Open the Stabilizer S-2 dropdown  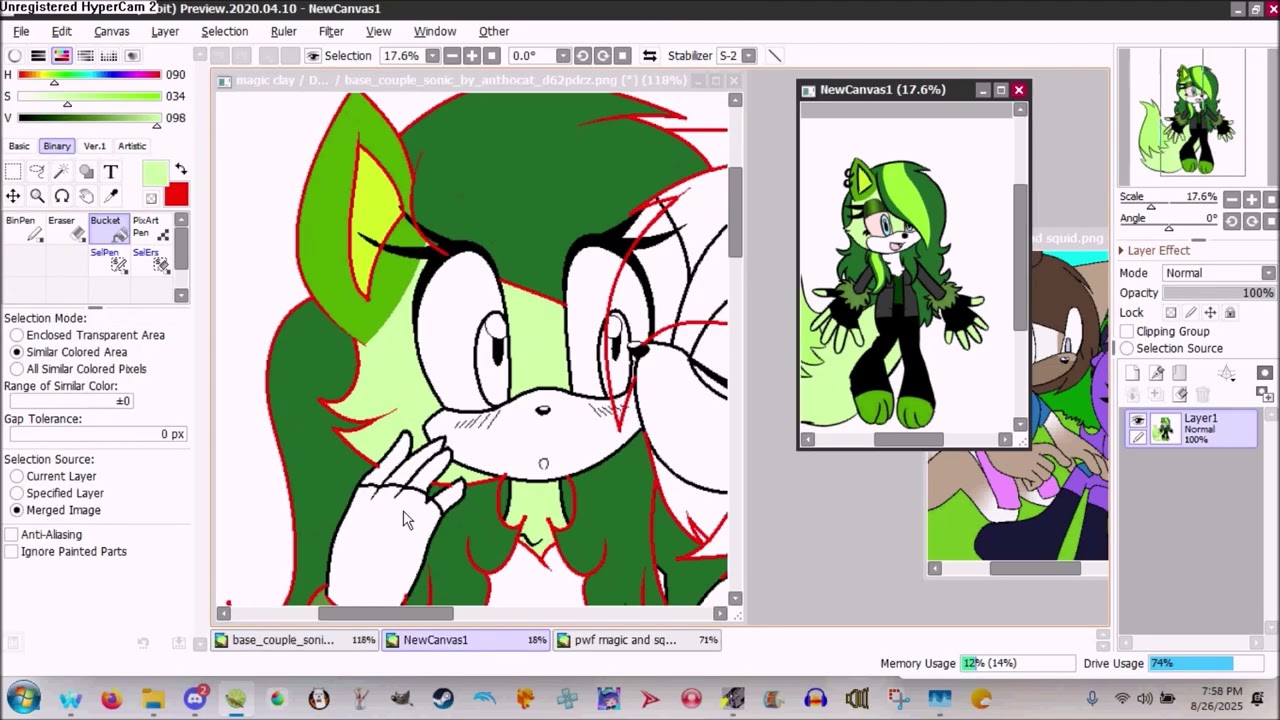[x=748, y=56]
